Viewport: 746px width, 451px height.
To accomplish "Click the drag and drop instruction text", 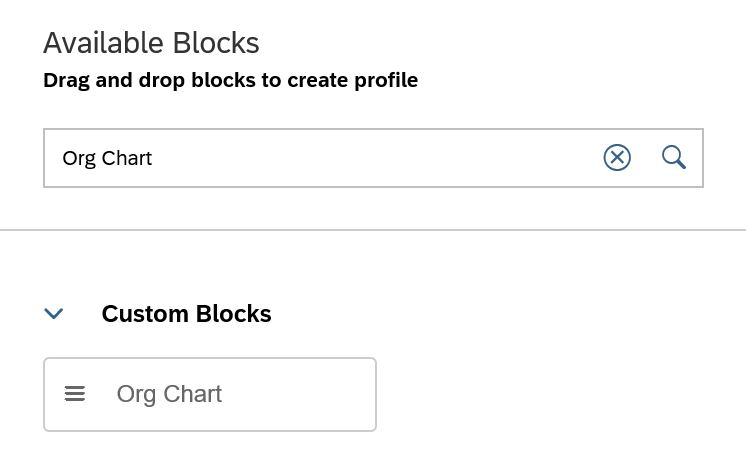I will [231, 80].
